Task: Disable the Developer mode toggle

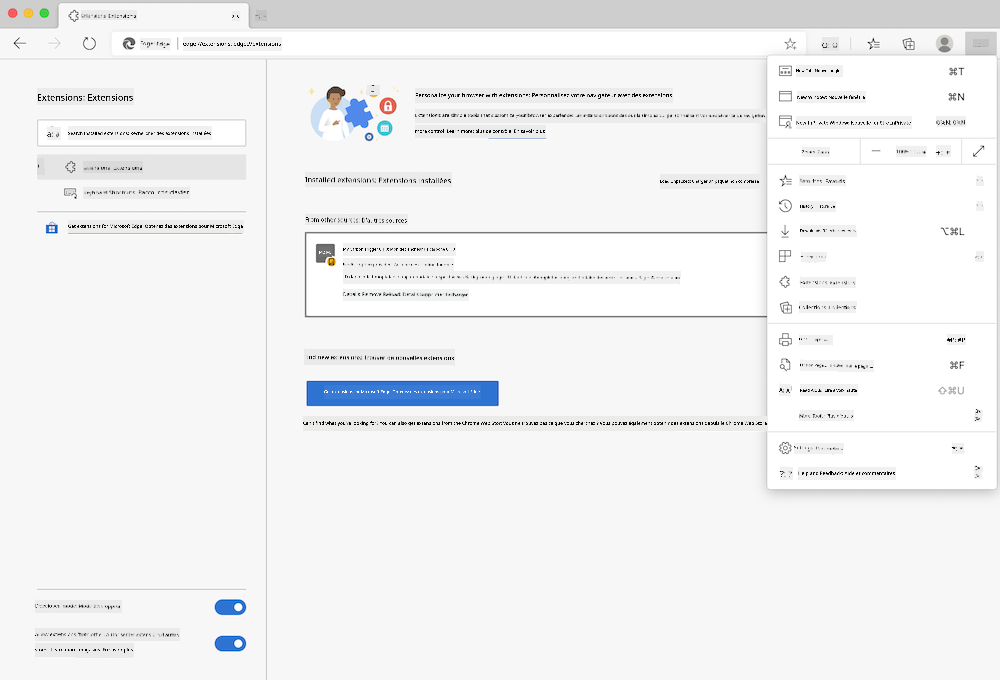Action: pyautogui.click(x=230, y=607)
